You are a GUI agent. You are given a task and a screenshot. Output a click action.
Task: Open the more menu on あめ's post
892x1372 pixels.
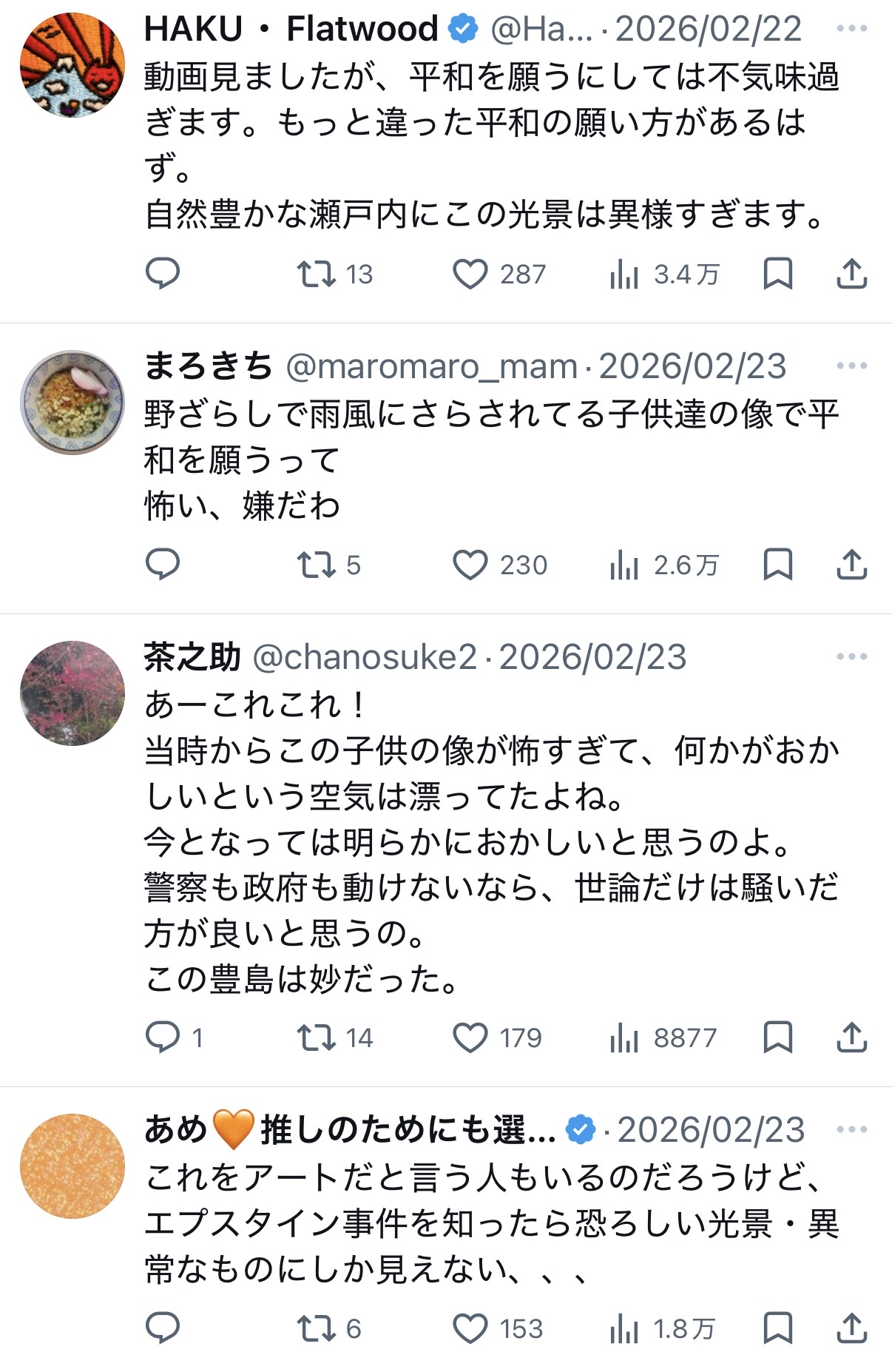[851, 1129]
